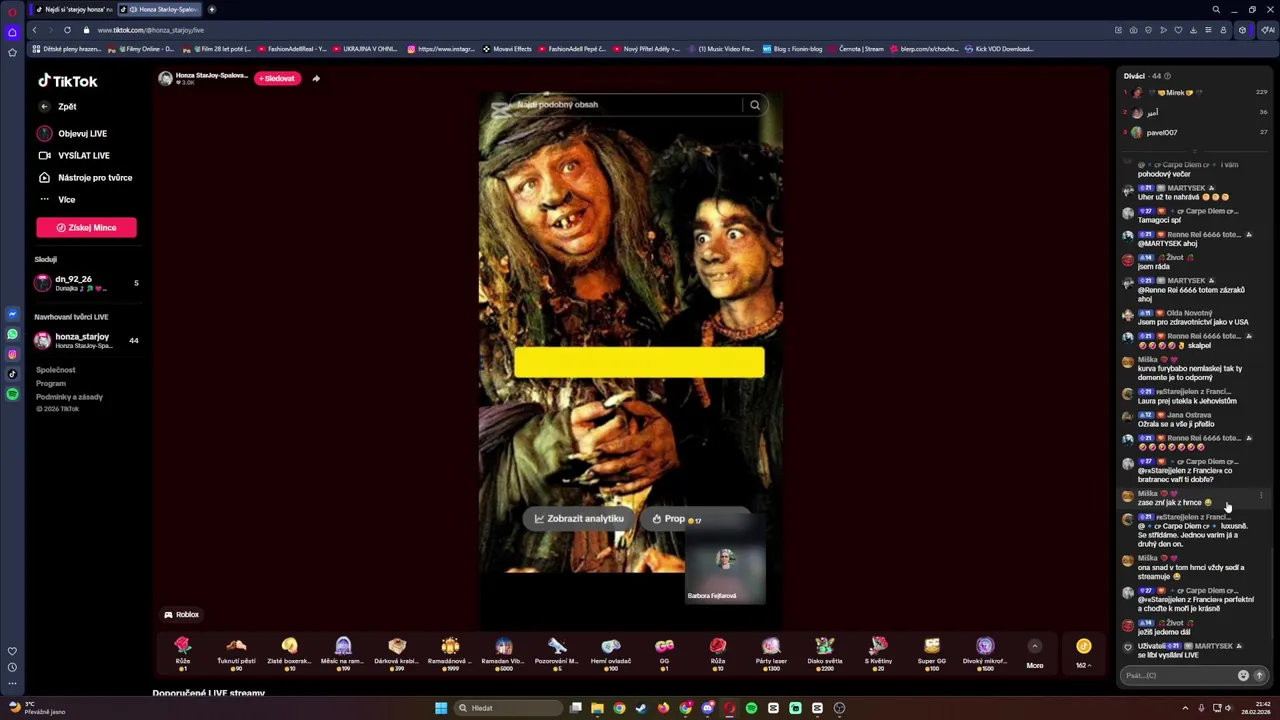1280x720 pixels.
Task: Send the Divoký mikrofon gift
Action: (x=985, y=653)
